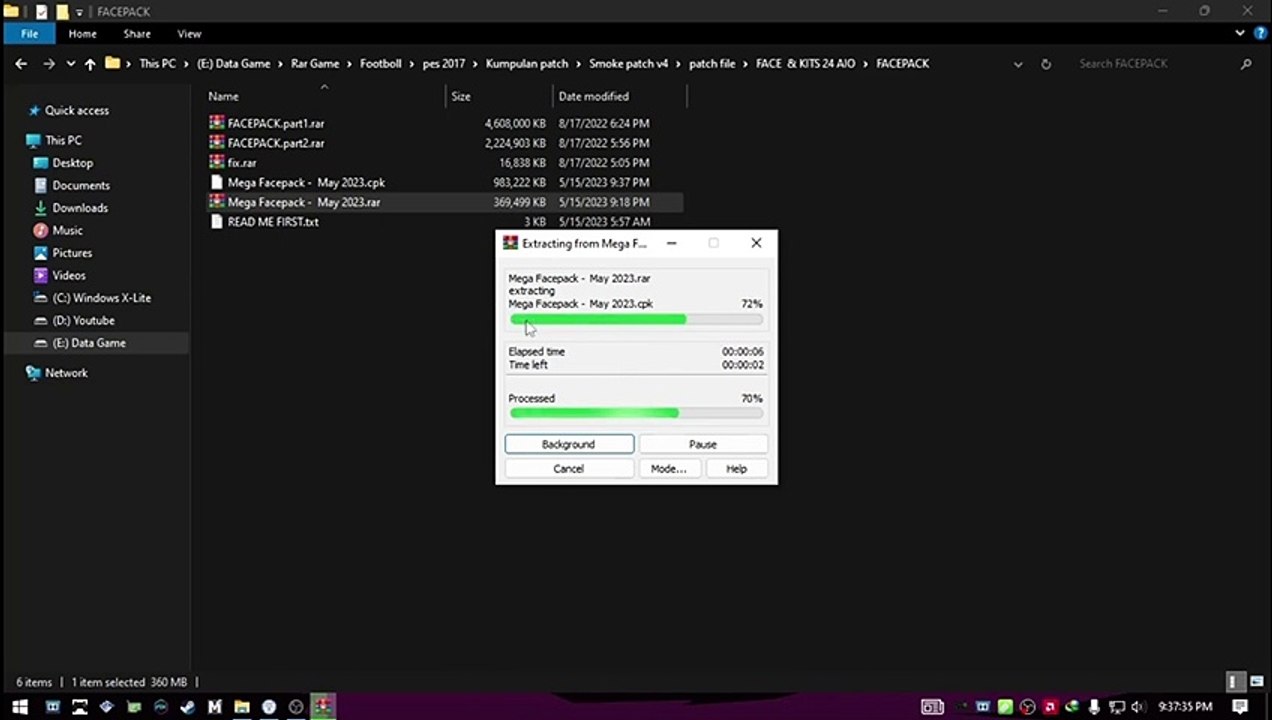This screenshot has height=720, width=1272.
Task: Go back with the Explorer back arrow
Action: click(x=21, y=63)
